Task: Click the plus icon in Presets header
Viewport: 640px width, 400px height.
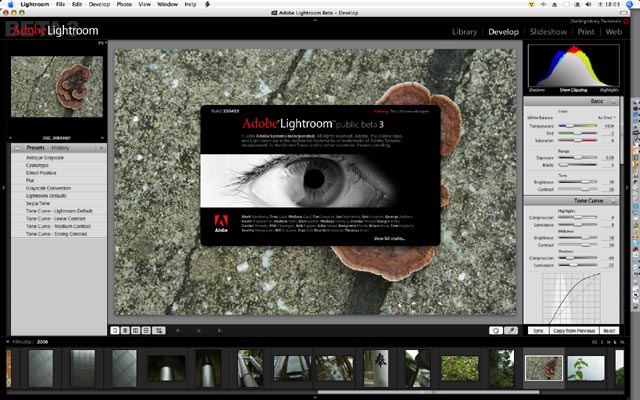Action: (x=101, y=148)
